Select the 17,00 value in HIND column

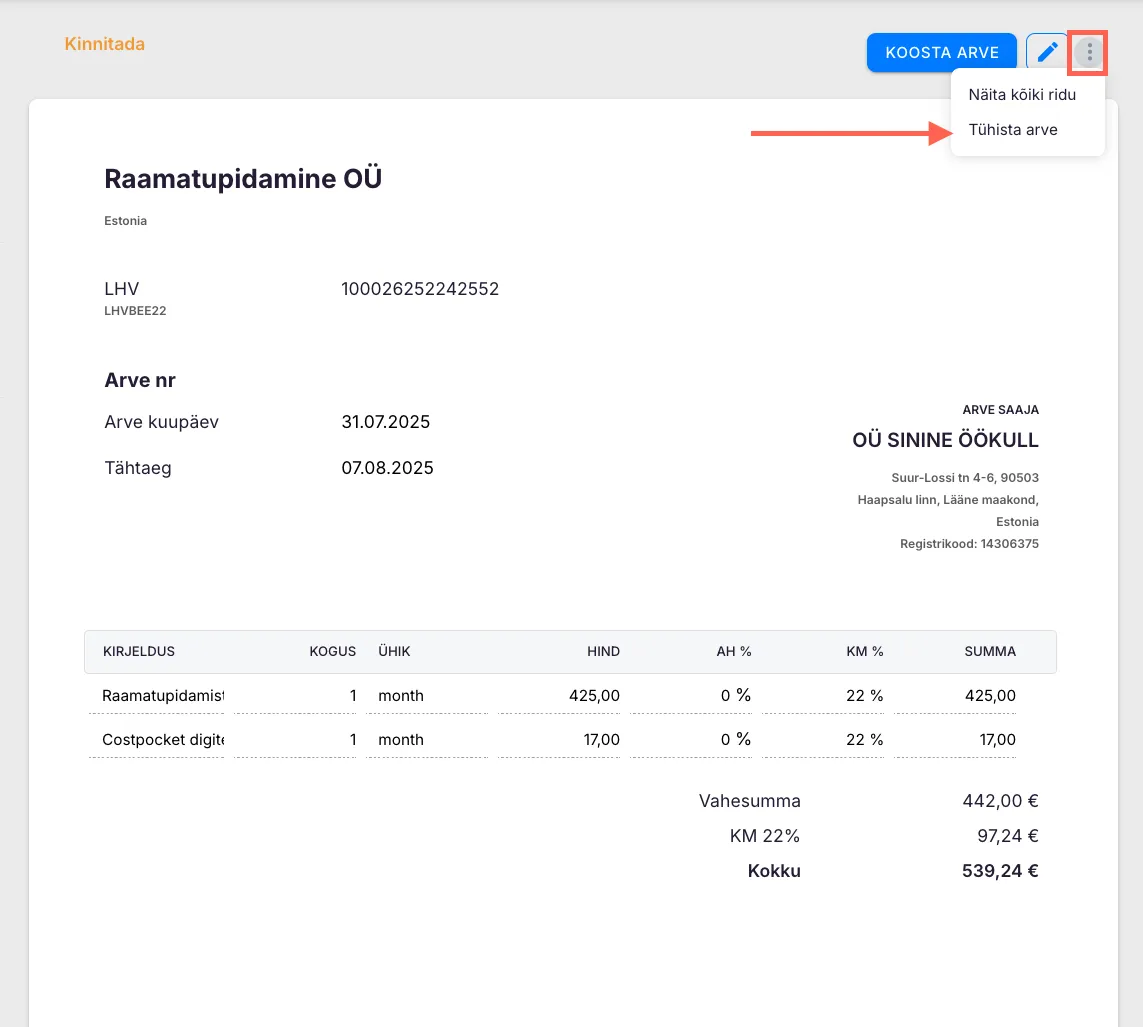565,740
